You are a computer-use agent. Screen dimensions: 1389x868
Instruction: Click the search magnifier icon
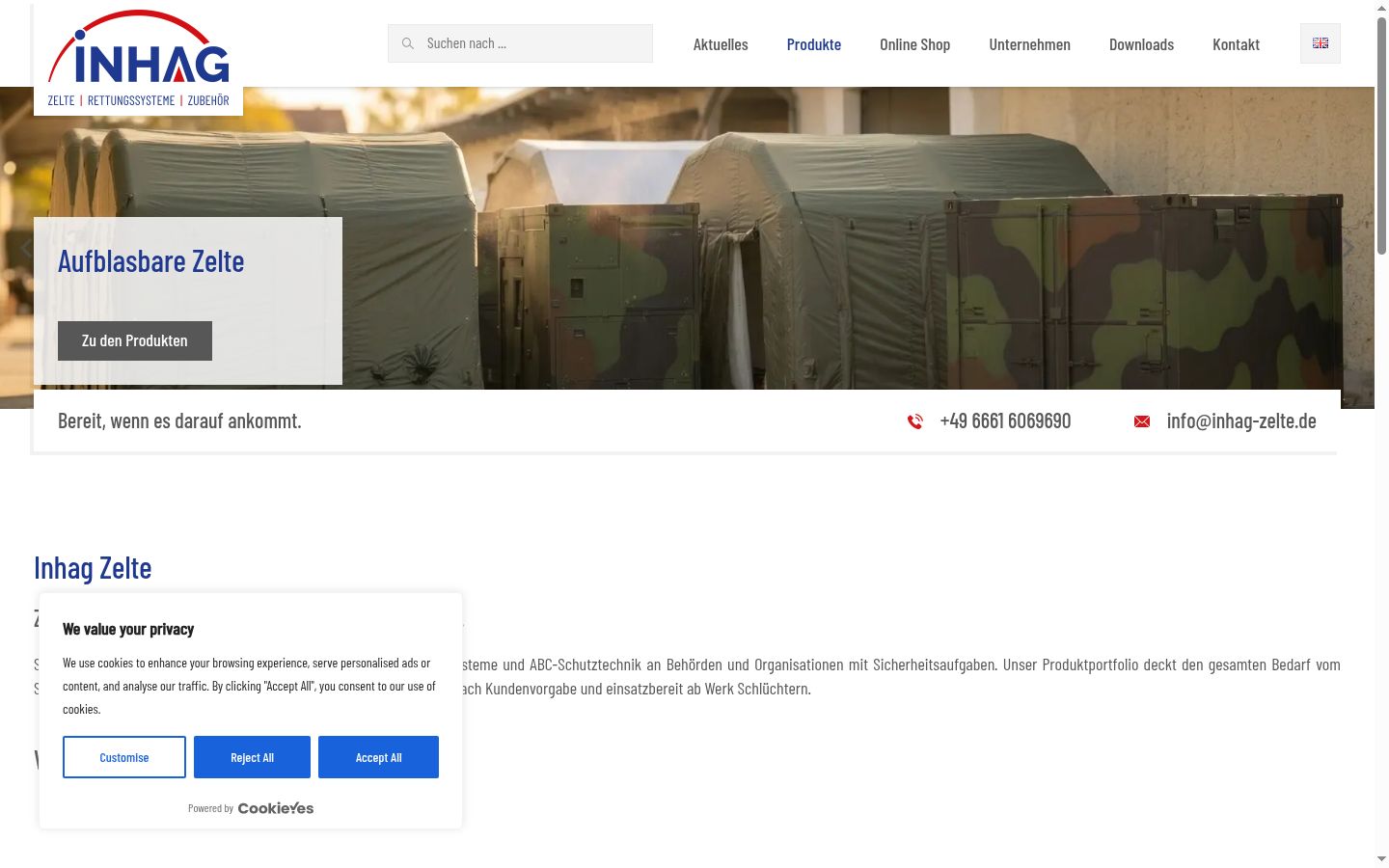pyautogui.click(x=408, y=43)
